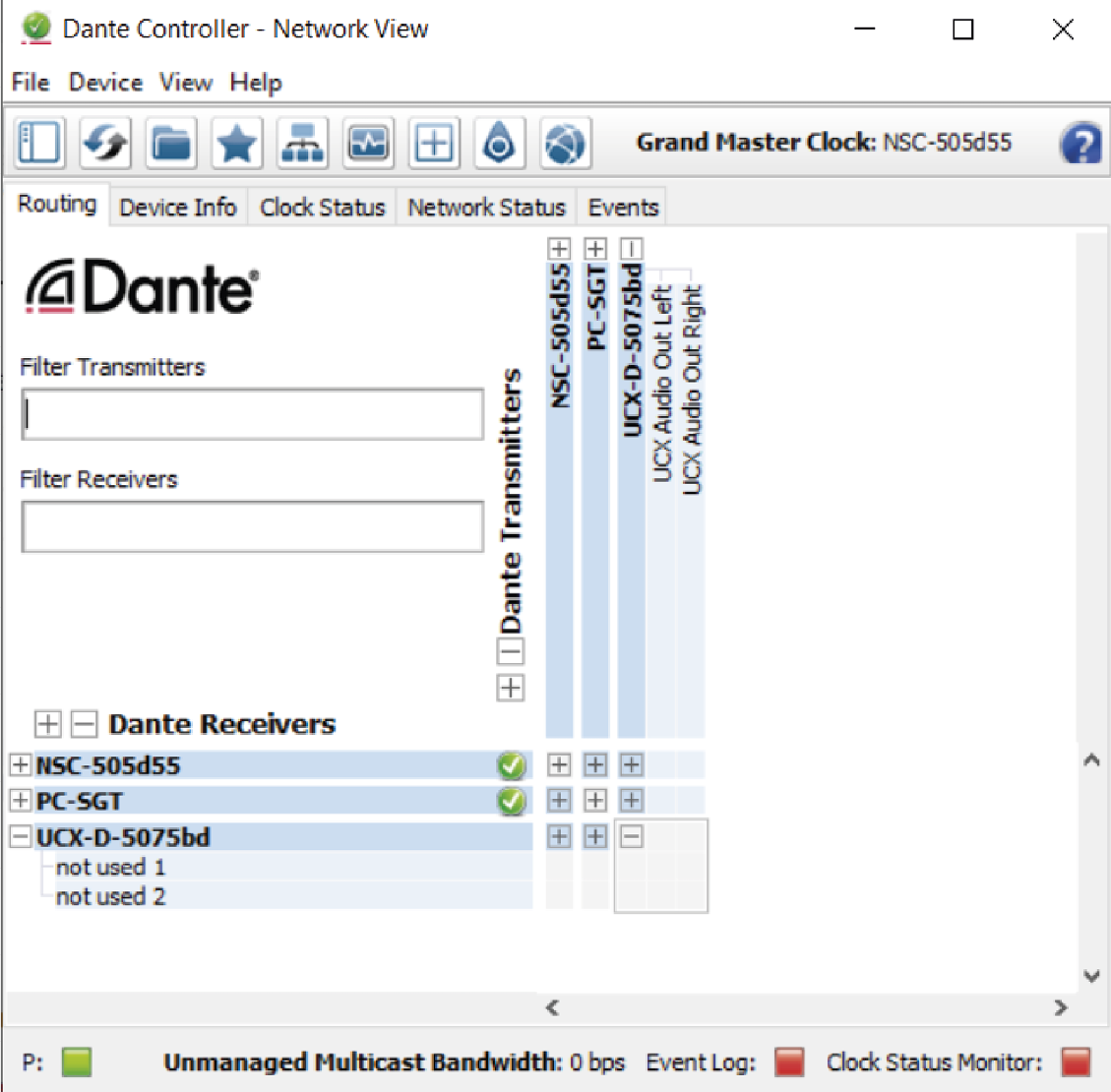1111x1092 pixels.
Task: Select the 'not used 2' receiver channel
Action: point(110,896)
